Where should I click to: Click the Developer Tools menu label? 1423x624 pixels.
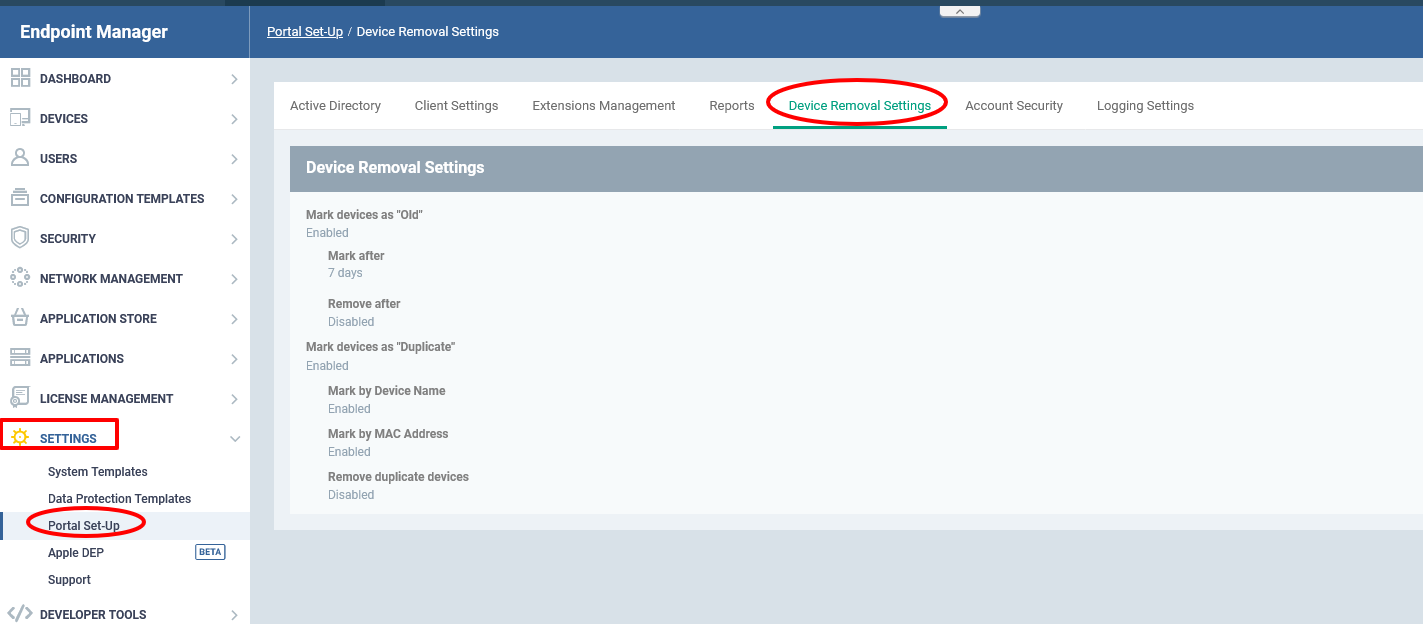(93, 615)
